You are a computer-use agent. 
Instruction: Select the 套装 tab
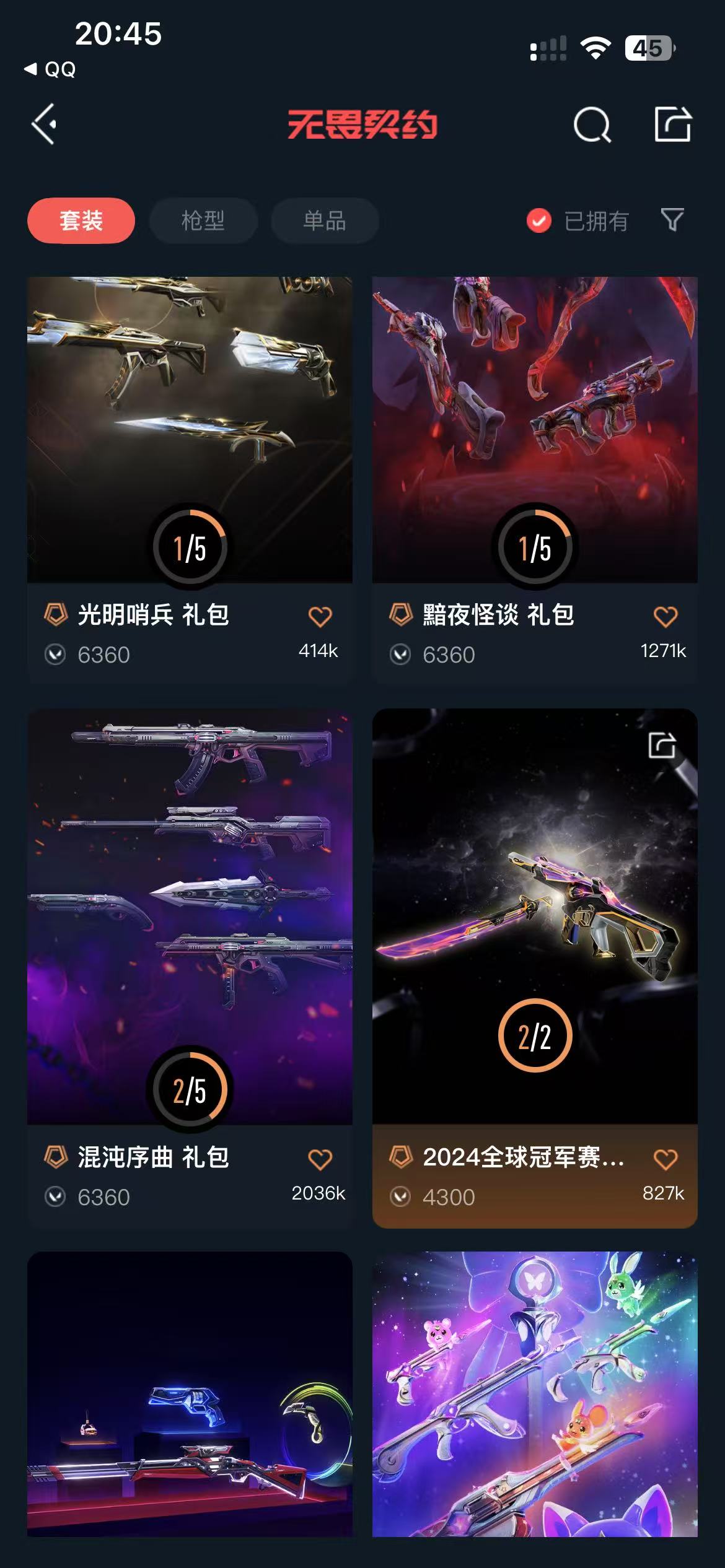81,220
